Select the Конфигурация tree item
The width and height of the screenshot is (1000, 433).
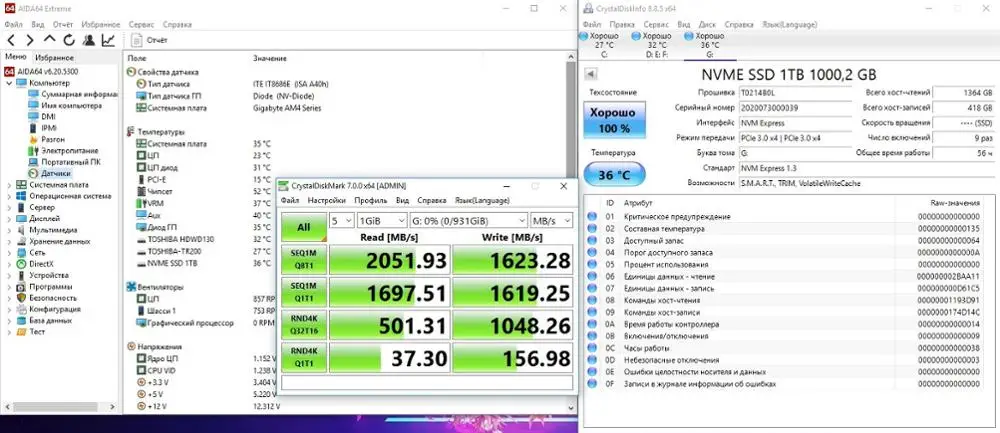48,309
